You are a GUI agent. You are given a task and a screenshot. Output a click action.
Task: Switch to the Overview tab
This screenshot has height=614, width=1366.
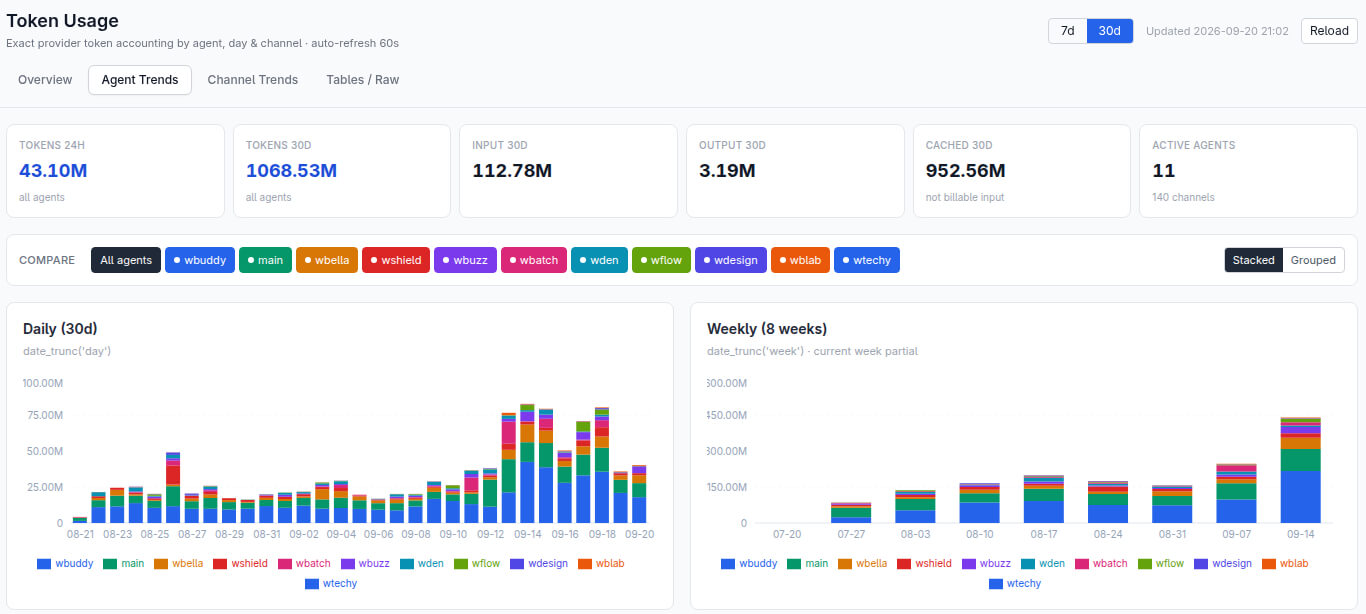tap(45, 80)
